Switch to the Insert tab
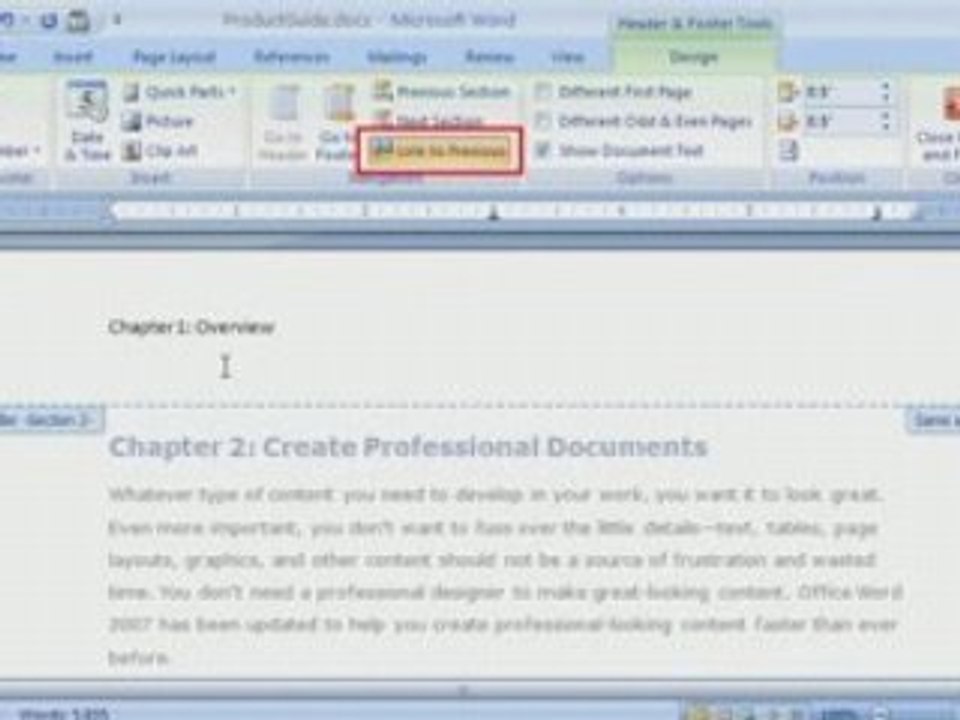Viewport: 960px width, 720px height. point(72,58)
